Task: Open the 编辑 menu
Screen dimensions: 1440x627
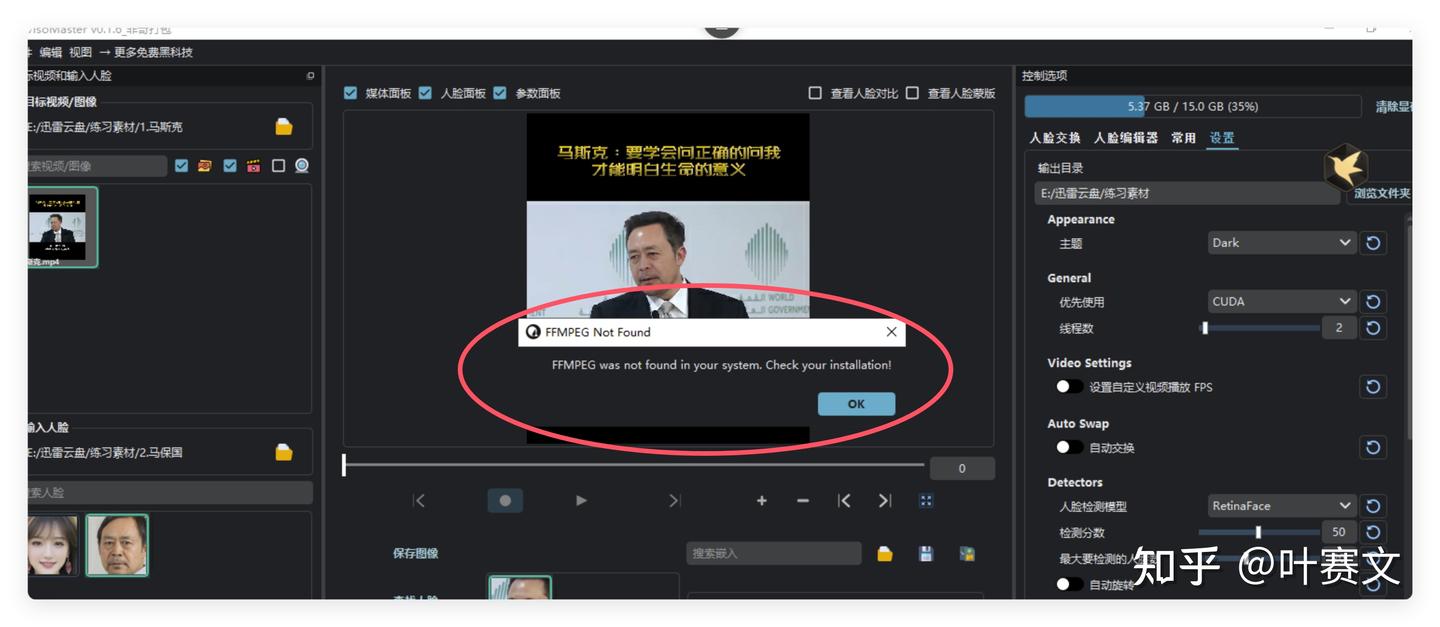Action: pyautogui.click(x=50, y=52)
